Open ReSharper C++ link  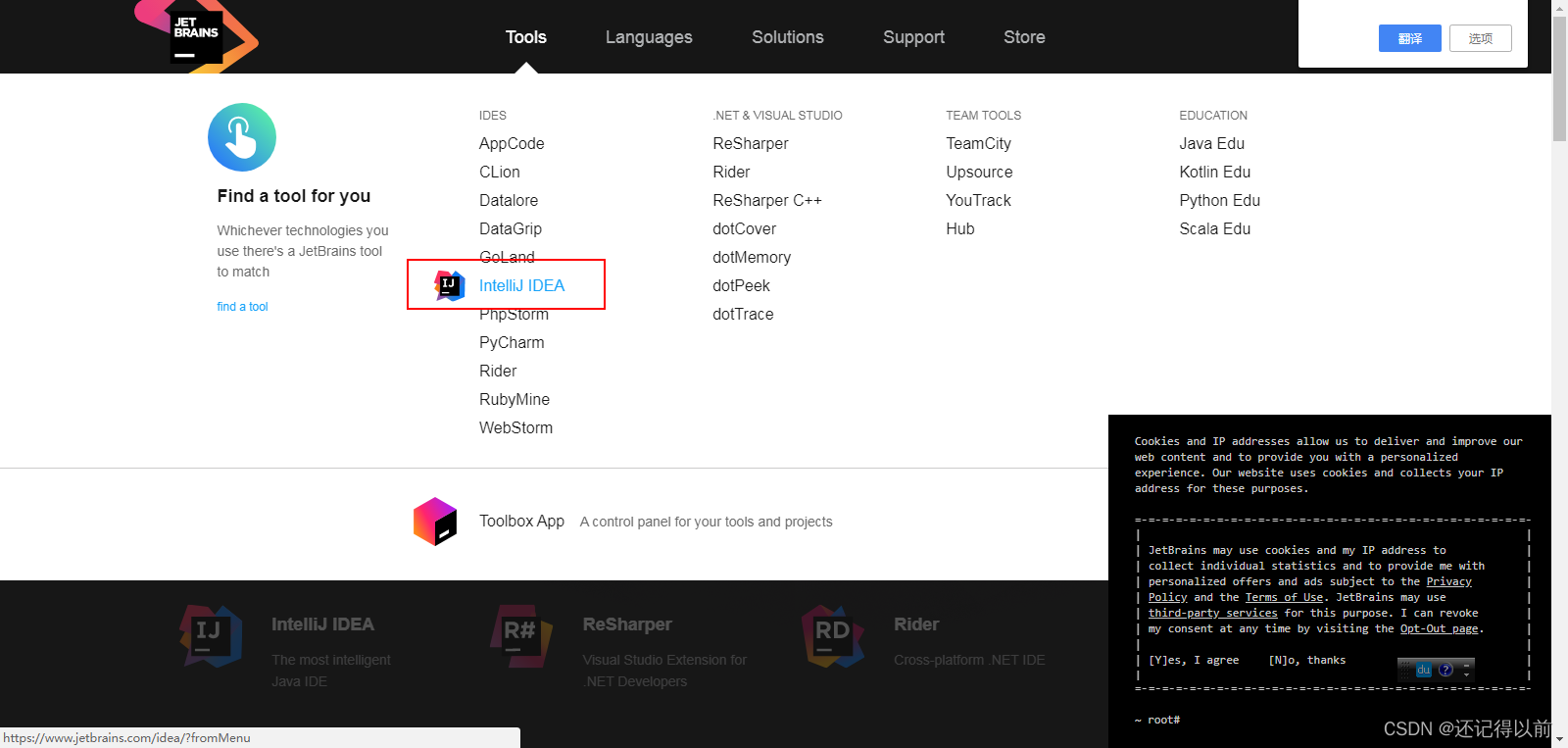(x=767, y=200)
